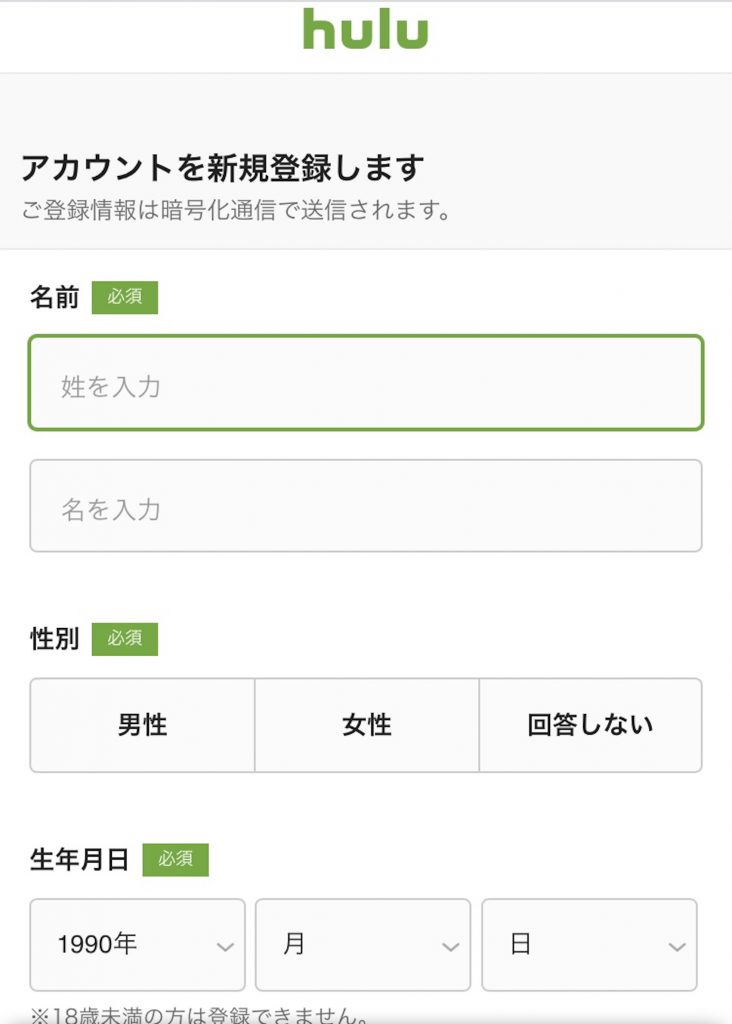
Task: Expand the 日 day dropdown
Action: click(590, 945)
